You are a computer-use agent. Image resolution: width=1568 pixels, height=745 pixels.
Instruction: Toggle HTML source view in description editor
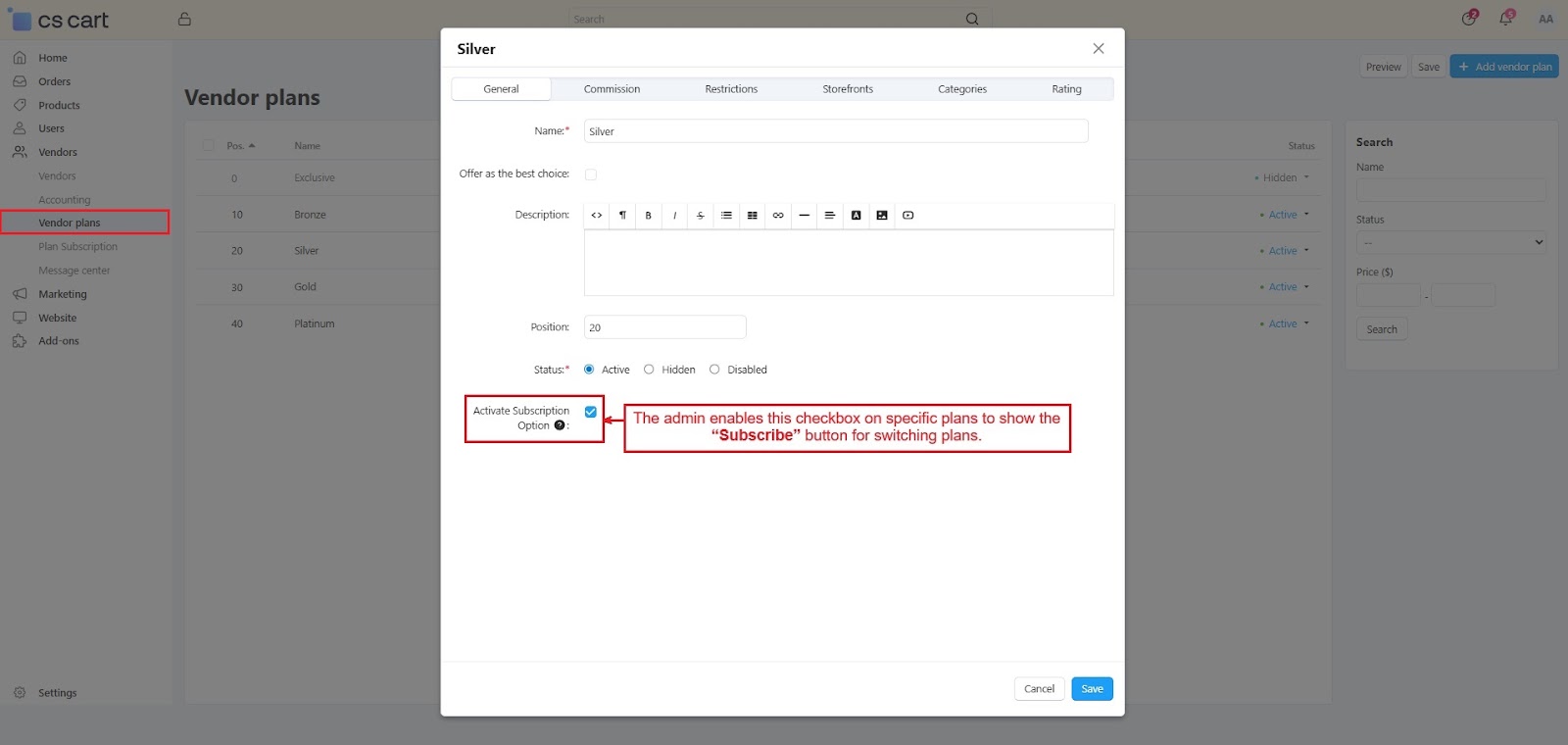tap(597, 216)
